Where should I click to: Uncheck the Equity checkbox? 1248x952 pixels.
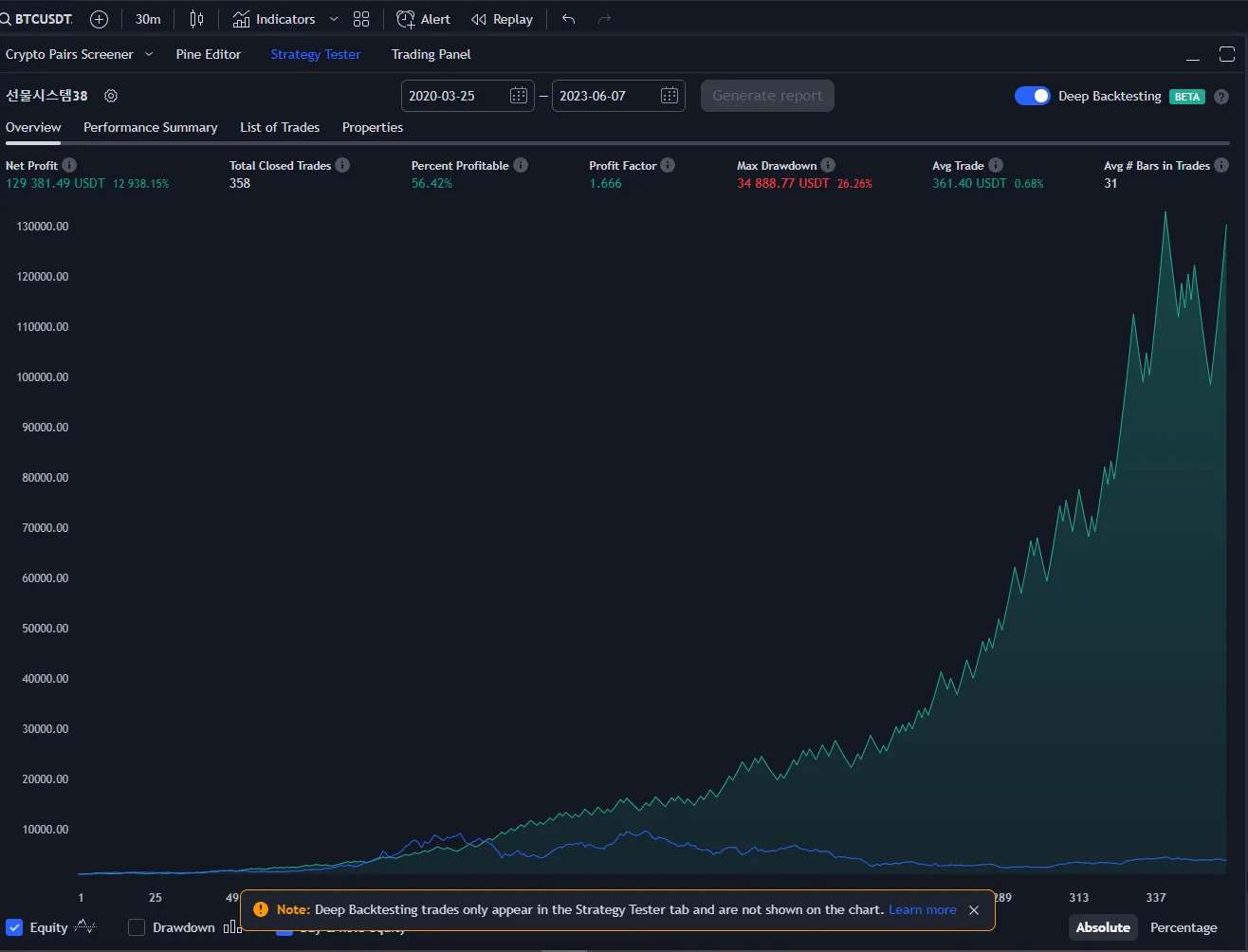click(x=14, y=927)
